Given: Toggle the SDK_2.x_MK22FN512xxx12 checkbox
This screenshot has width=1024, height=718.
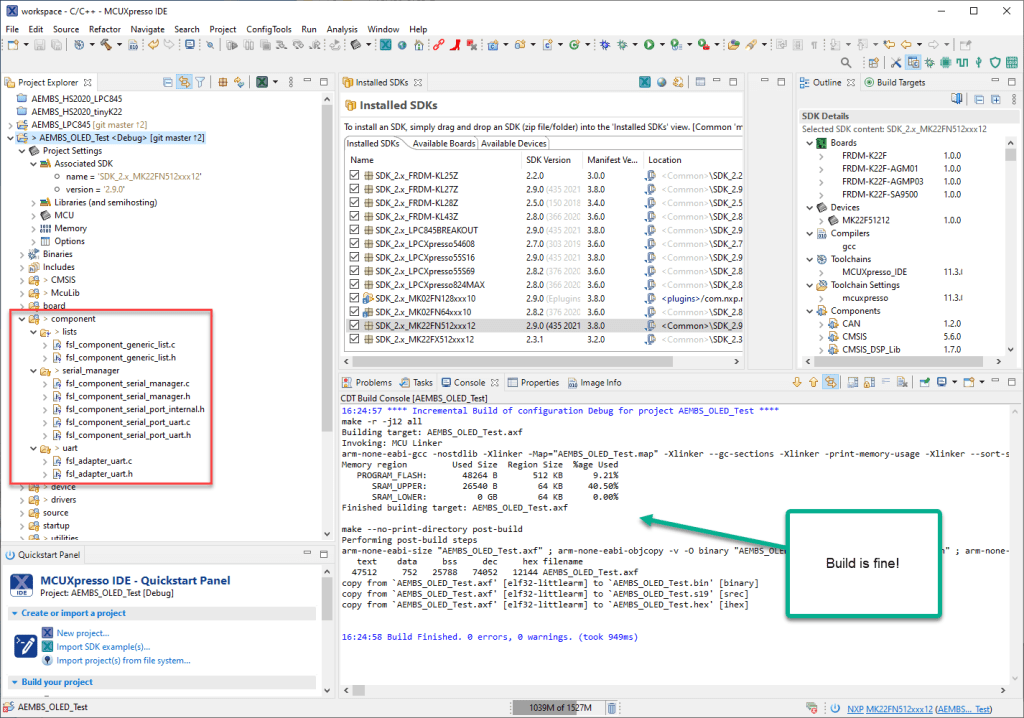Looking at the screenshot, I should pos(354,325).
